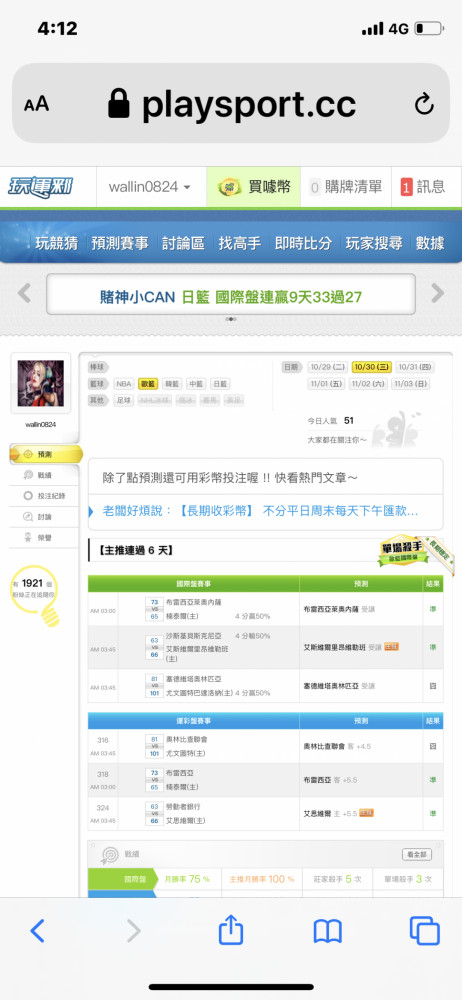
Task: Click the 買噱幣 coin icon button
Action: 253,187
